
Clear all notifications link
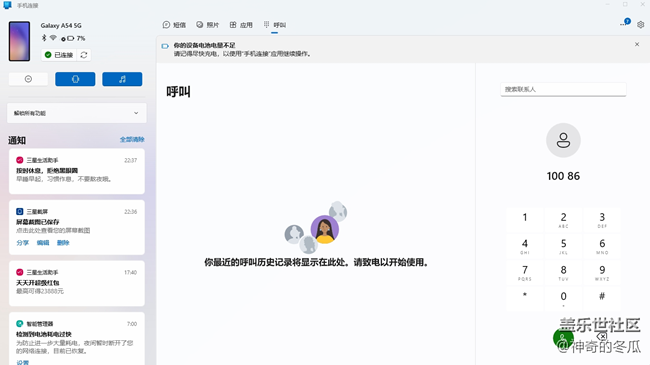pos(132,139)
